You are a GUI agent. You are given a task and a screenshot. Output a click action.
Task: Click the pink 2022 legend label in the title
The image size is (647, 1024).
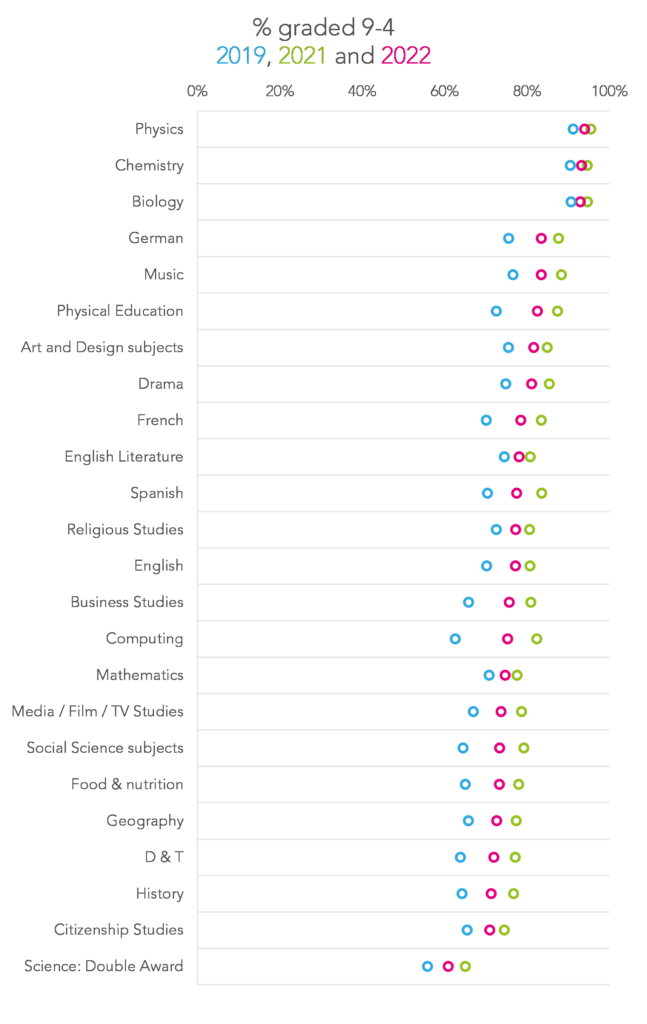[x=406, y=56]
